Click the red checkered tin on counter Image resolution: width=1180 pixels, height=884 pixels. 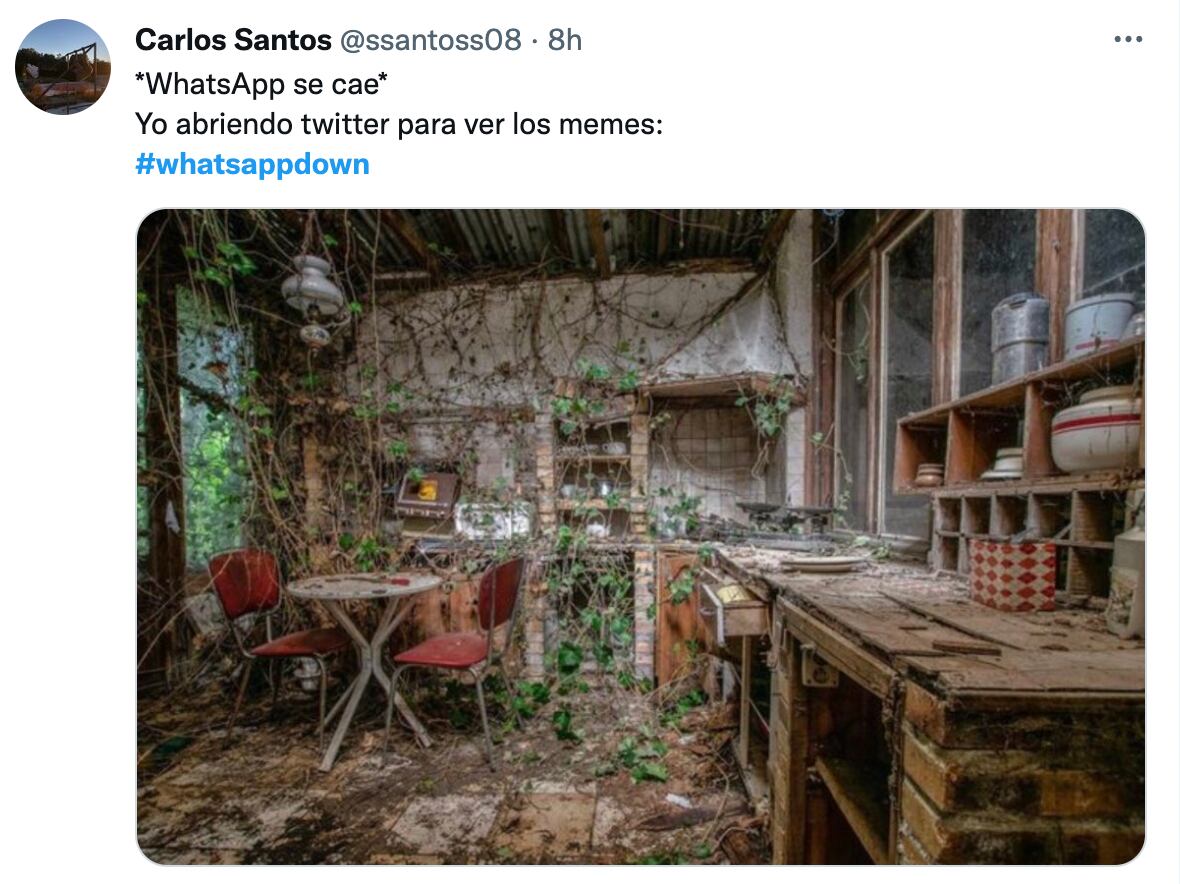pos(1011,574)
